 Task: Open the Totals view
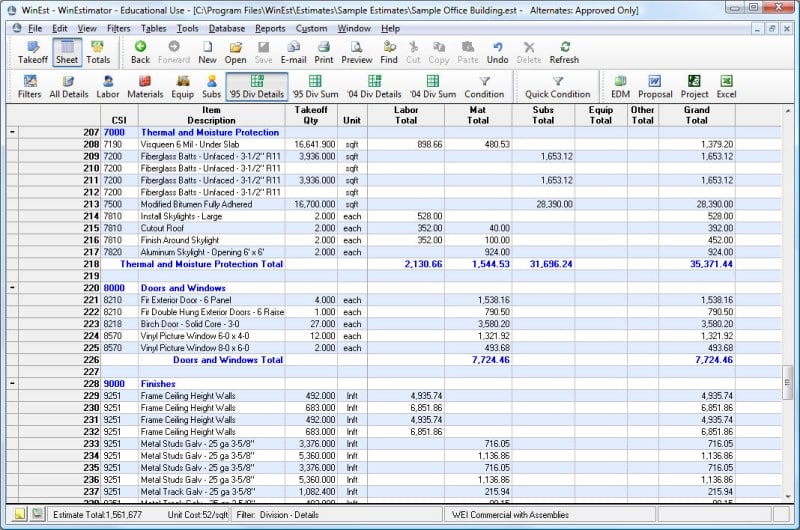(x=98, y=53)
